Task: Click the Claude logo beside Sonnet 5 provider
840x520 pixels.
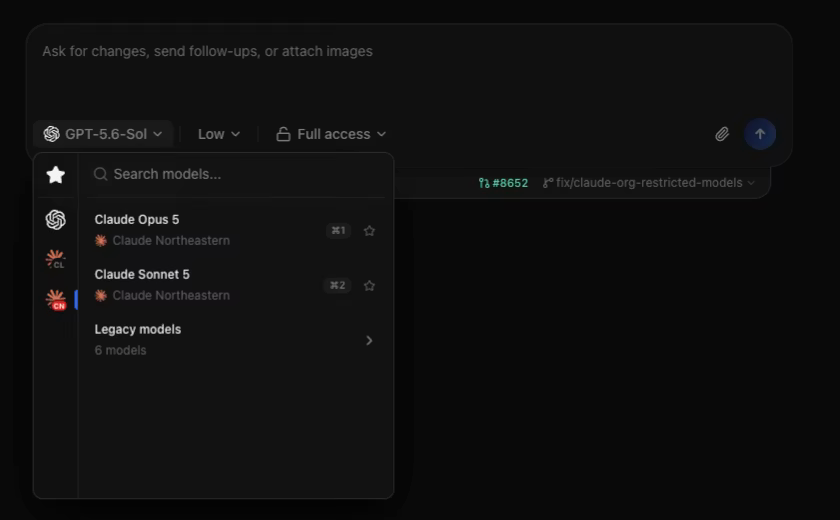Action: pyautogui.click(x=101, y=295)
